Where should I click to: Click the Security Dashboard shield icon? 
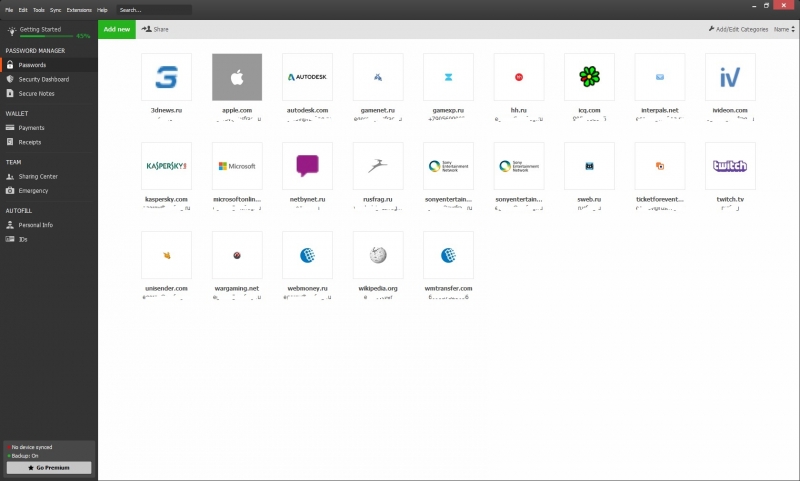tap(10, 79)
